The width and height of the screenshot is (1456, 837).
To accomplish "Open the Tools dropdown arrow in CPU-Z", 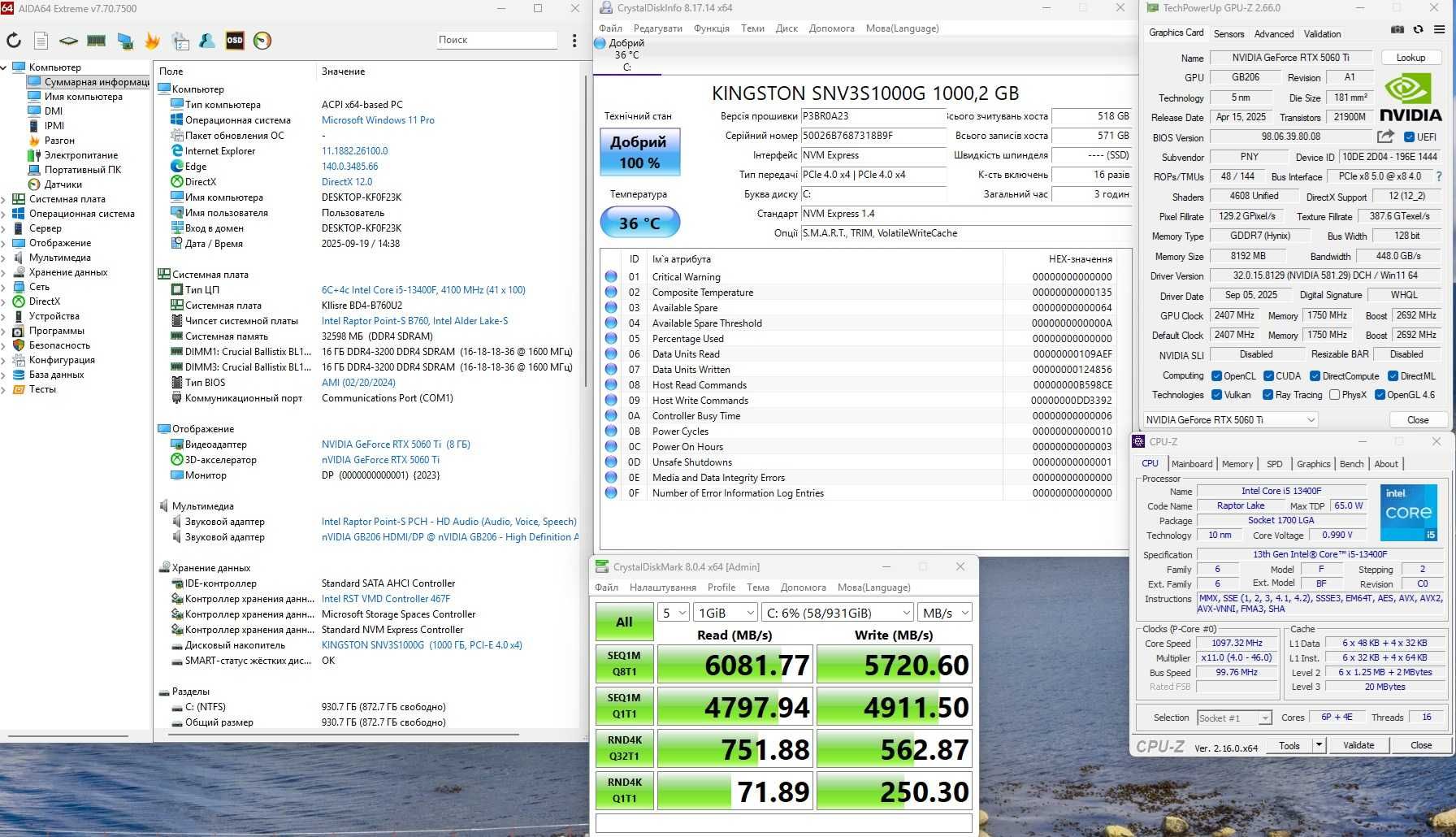I will [x=1319, y=745].
